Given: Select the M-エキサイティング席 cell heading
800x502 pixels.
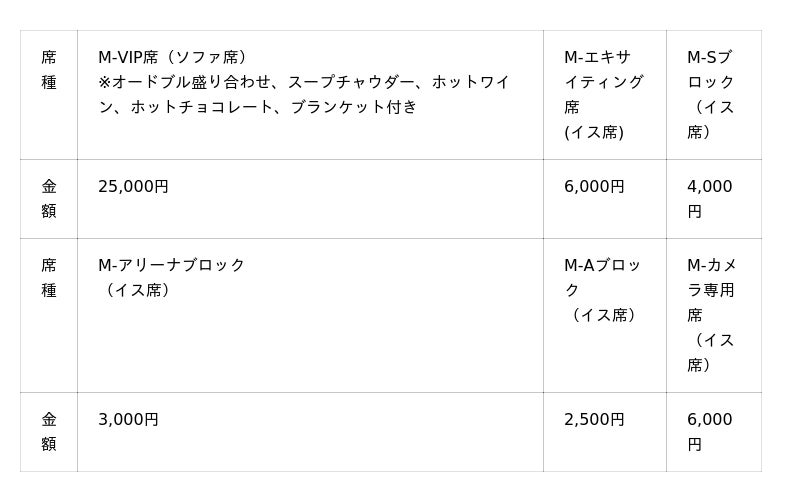Looking at the screenshot, I should [603, 82].
